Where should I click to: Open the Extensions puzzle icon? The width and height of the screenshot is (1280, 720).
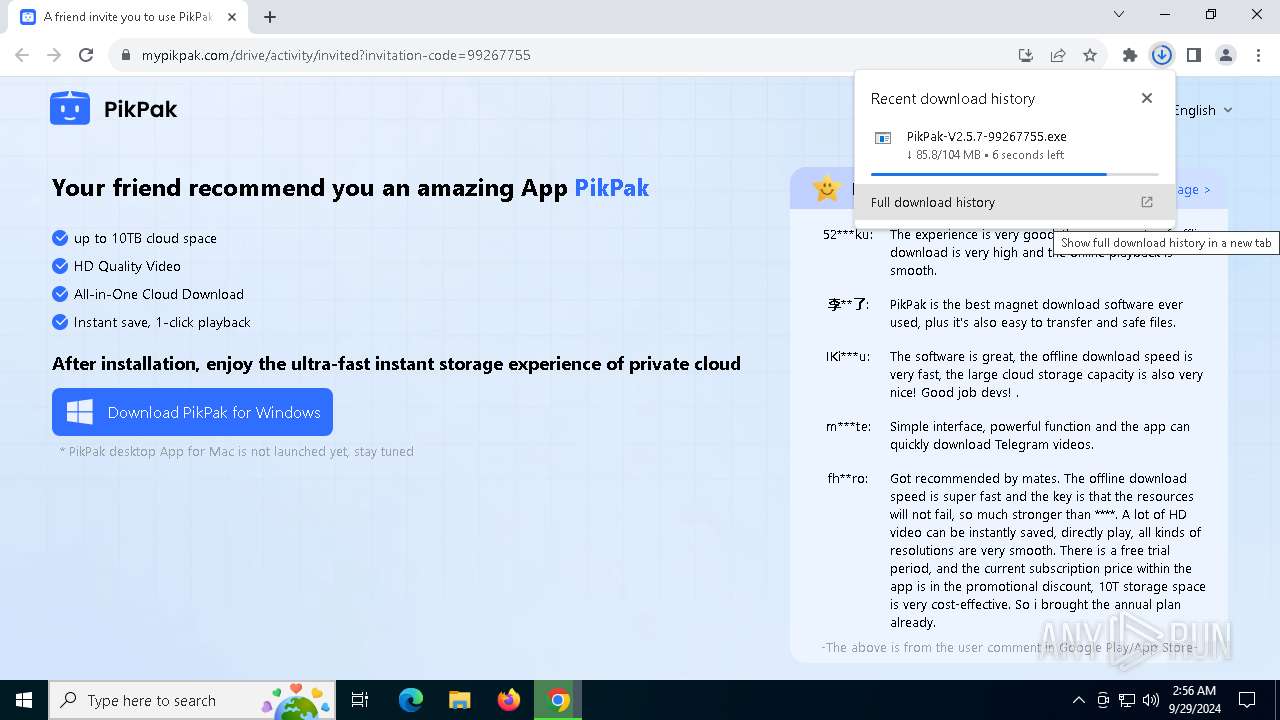tap(1130, 55)
